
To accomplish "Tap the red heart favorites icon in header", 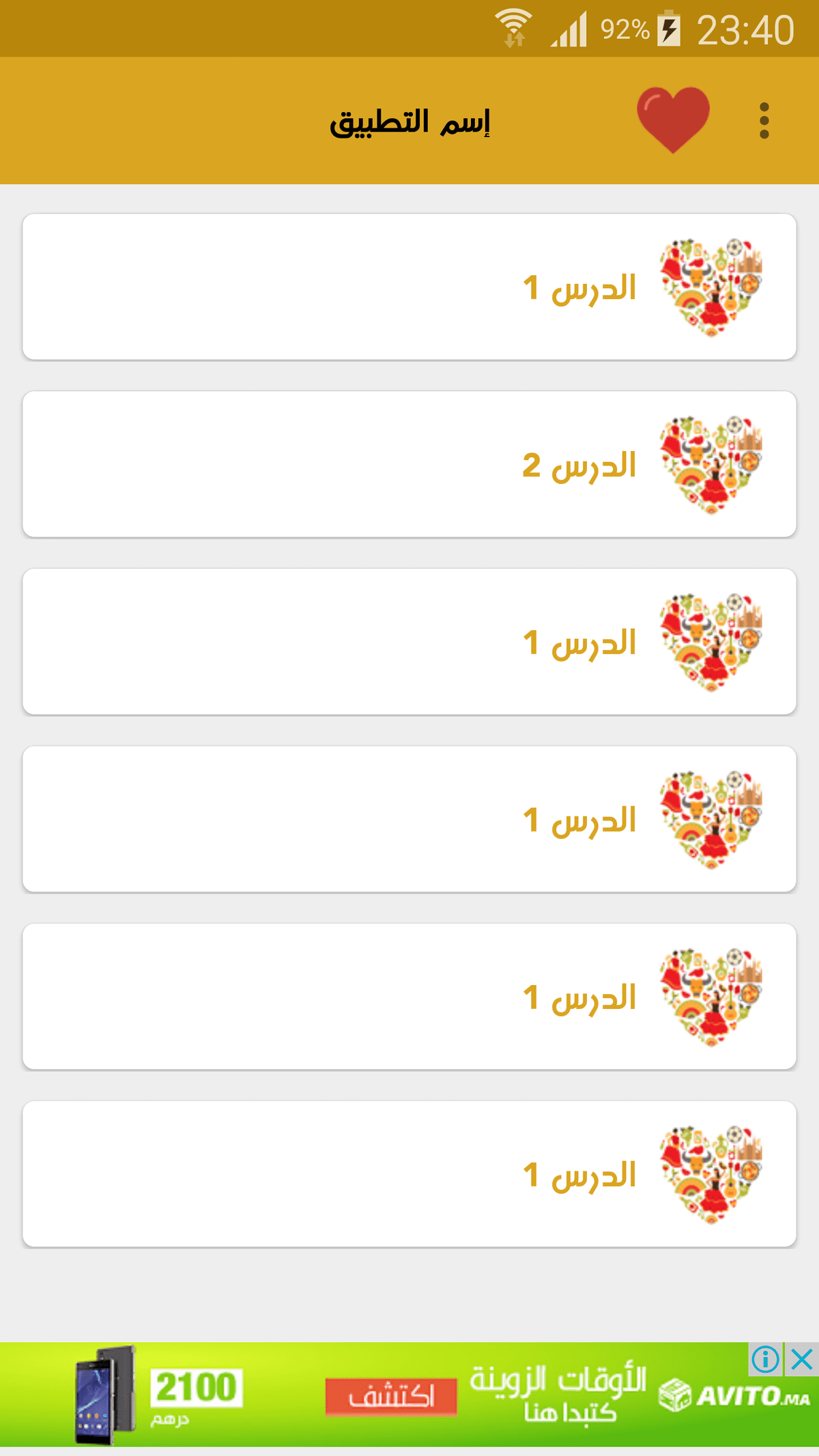I will (x=673, y=119).
